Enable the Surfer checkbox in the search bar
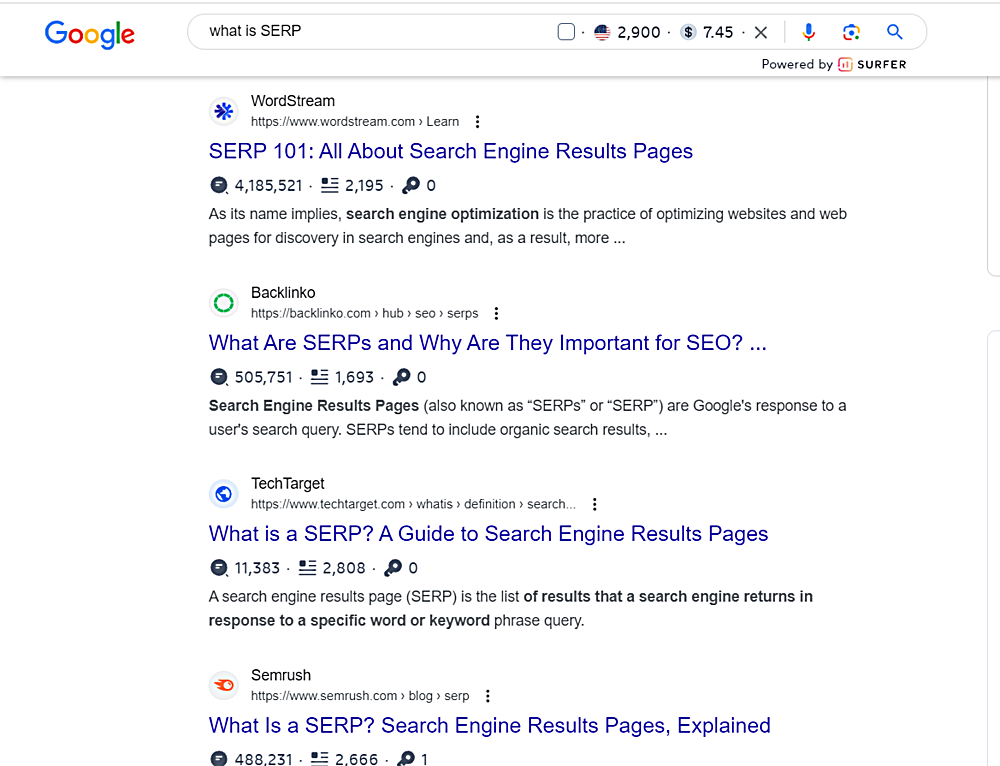The width and height of the screenshot is (1000, 766). coord(564,31)
